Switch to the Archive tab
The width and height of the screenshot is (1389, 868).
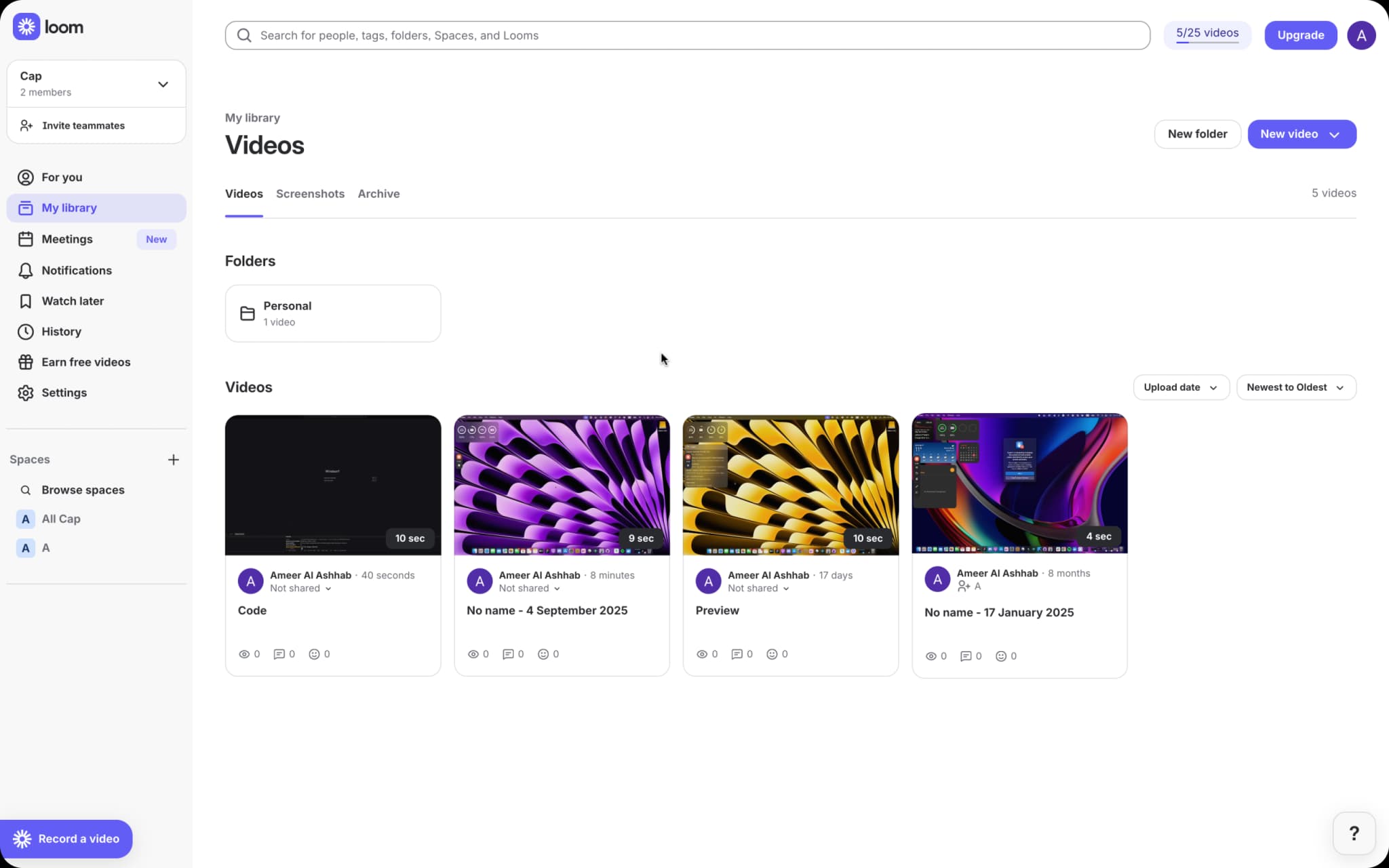tap(378, 194)
